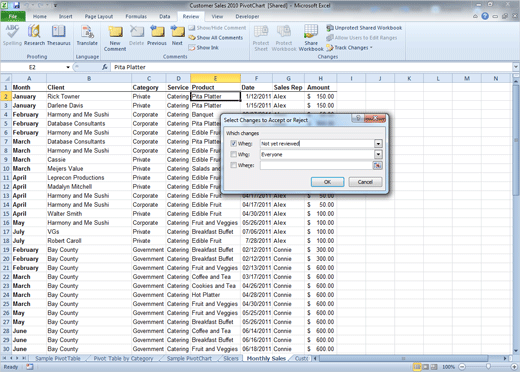Click Show/Hide Comment
520x372 pixels.
217,28
